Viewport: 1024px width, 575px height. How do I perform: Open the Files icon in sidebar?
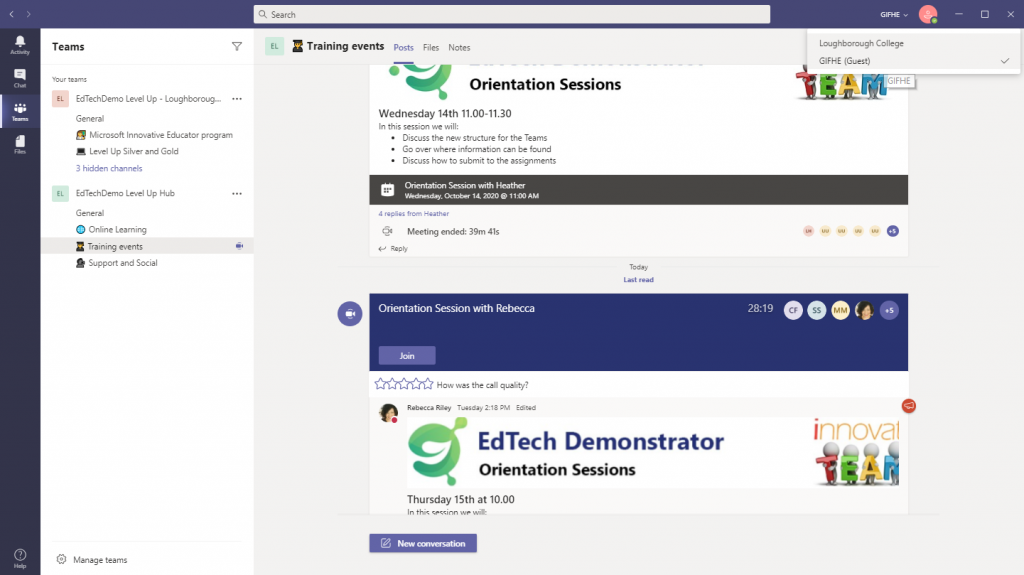tap(20, 144)
